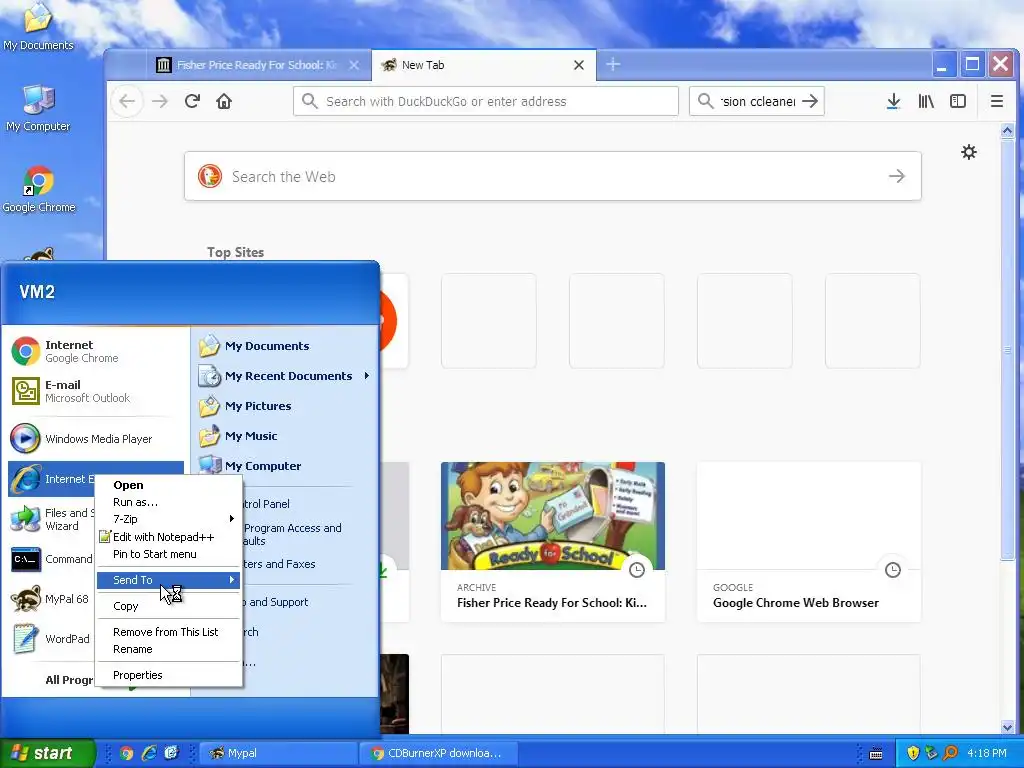
Task: Select Pin to Start menu
Action: pyautogui.click(x=168, y=554)
